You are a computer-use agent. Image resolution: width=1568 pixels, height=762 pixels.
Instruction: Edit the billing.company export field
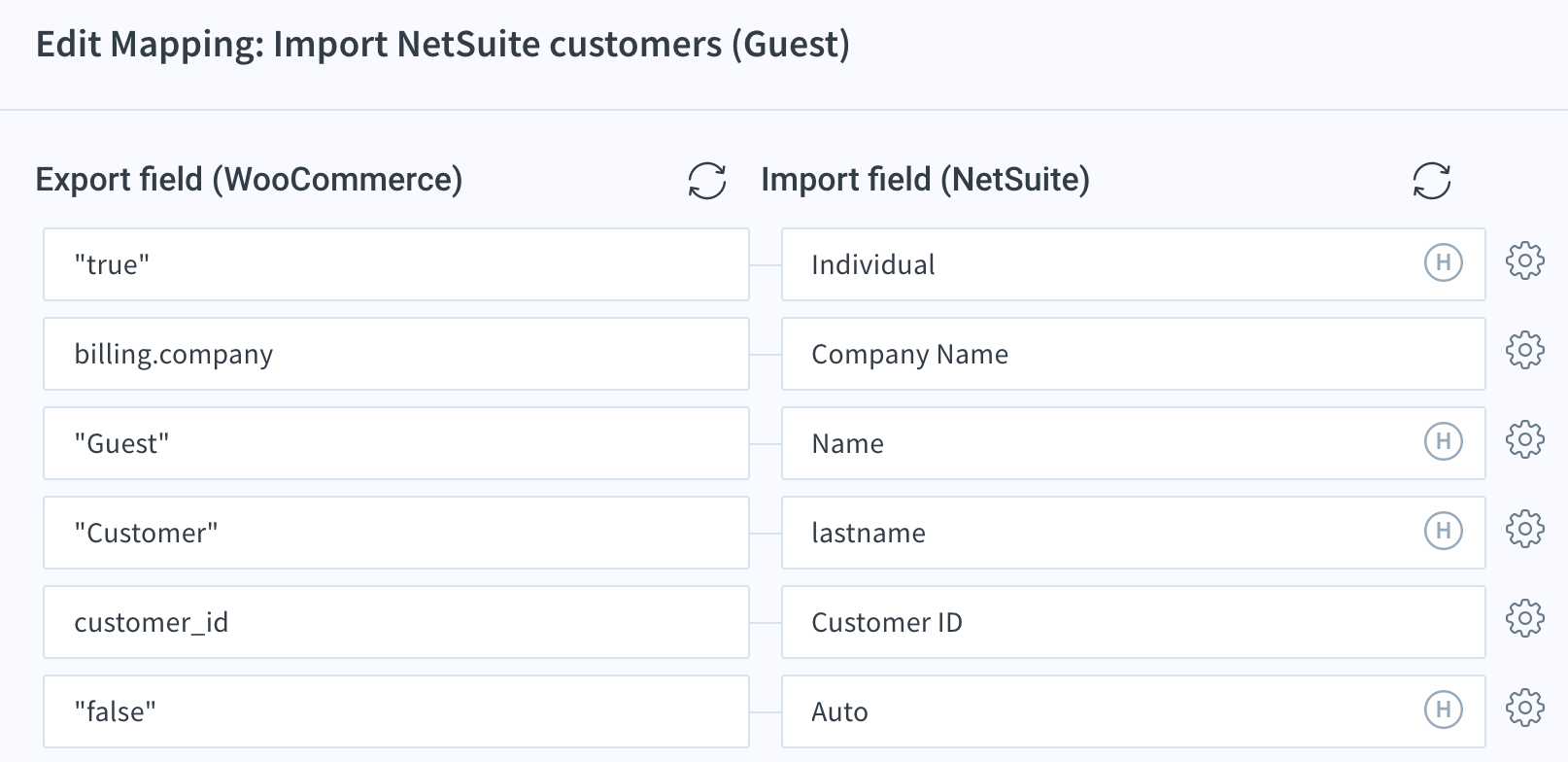point(396,354)
